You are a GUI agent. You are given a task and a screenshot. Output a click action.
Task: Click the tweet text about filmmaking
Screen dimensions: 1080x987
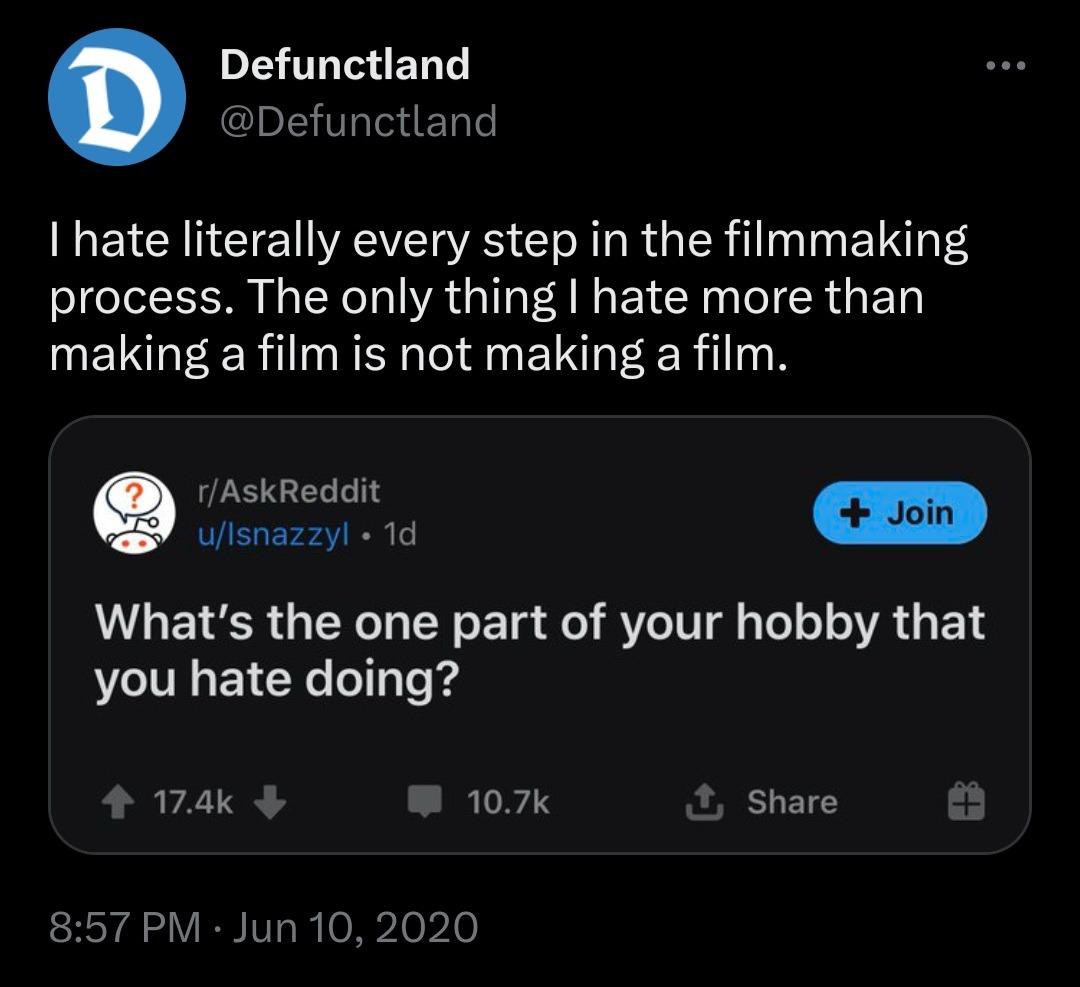point(510,297)
